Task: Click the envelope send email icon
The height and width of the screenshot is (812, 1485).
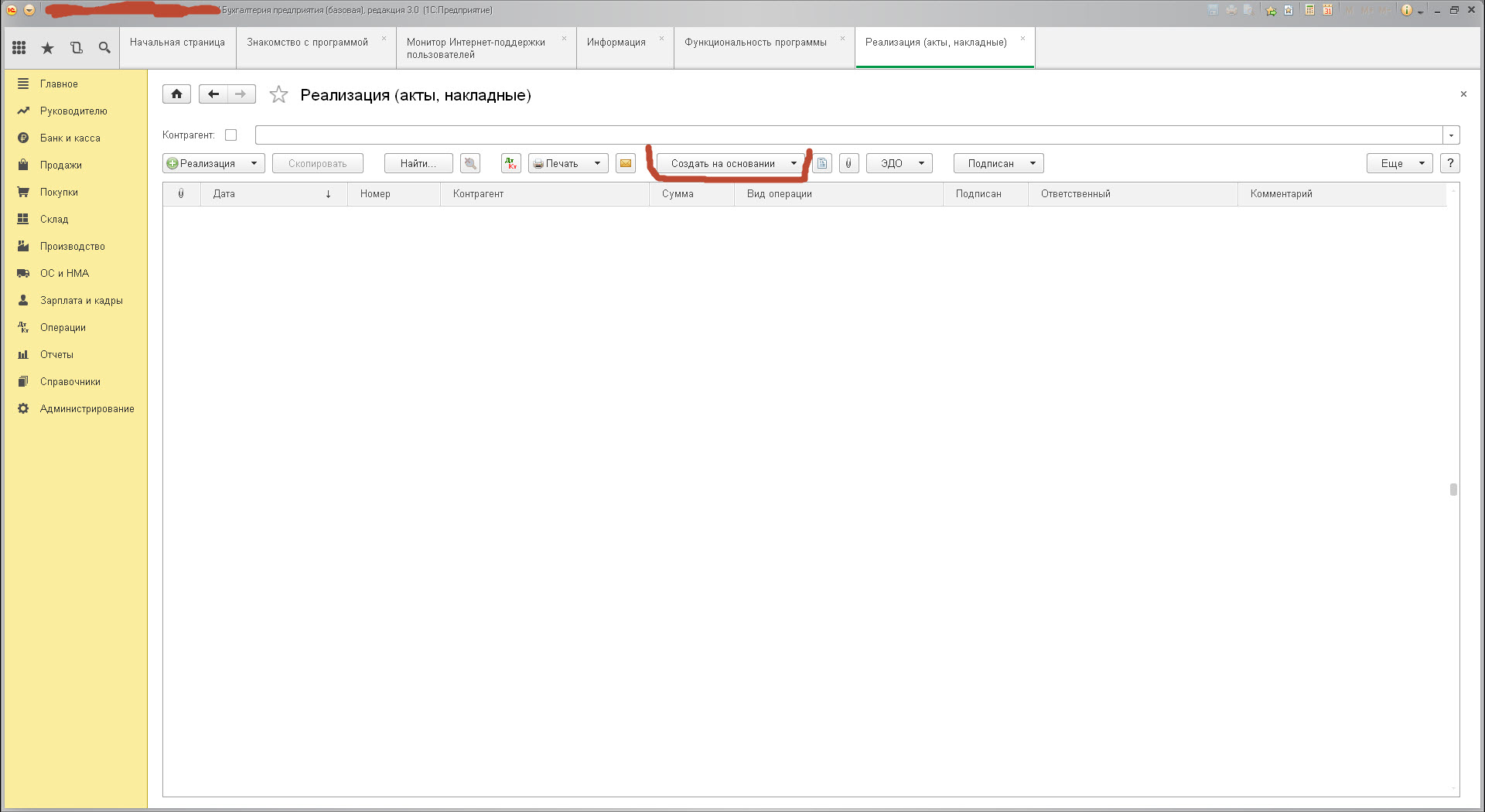Action: (625, 163)
